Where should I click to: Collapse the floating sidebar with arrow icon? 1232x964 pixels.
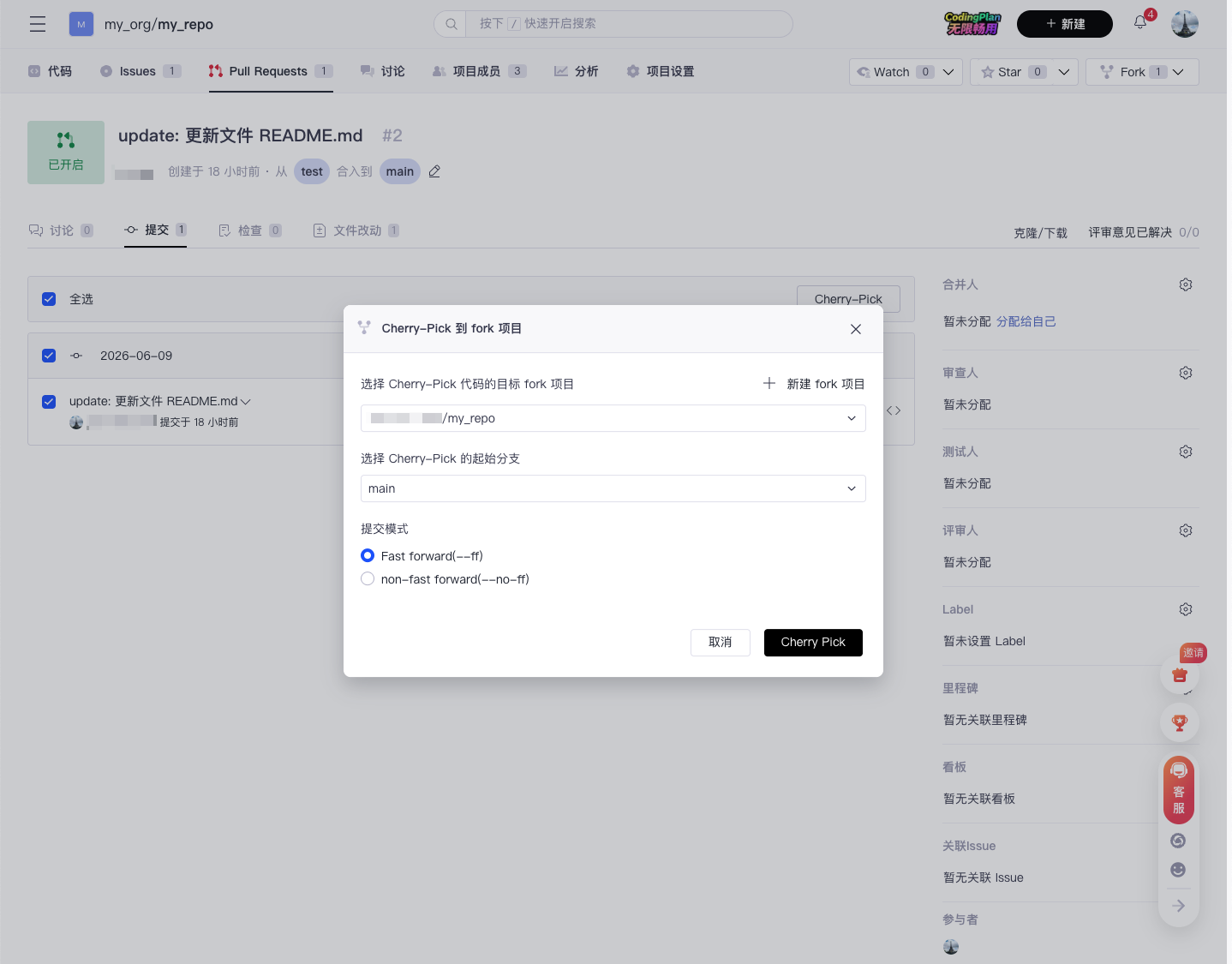(x=1178, y=906)
